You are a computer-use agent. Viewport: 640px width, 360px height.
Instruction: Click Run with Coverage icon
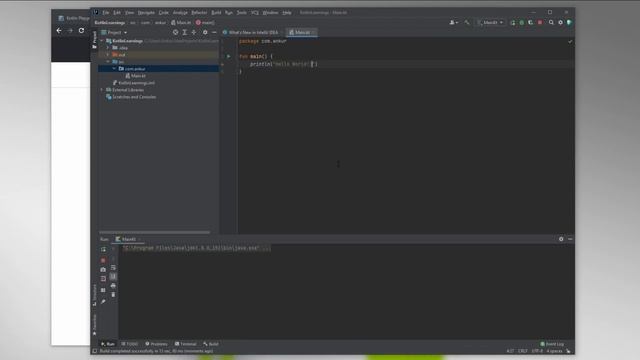[x=531, y=23]
